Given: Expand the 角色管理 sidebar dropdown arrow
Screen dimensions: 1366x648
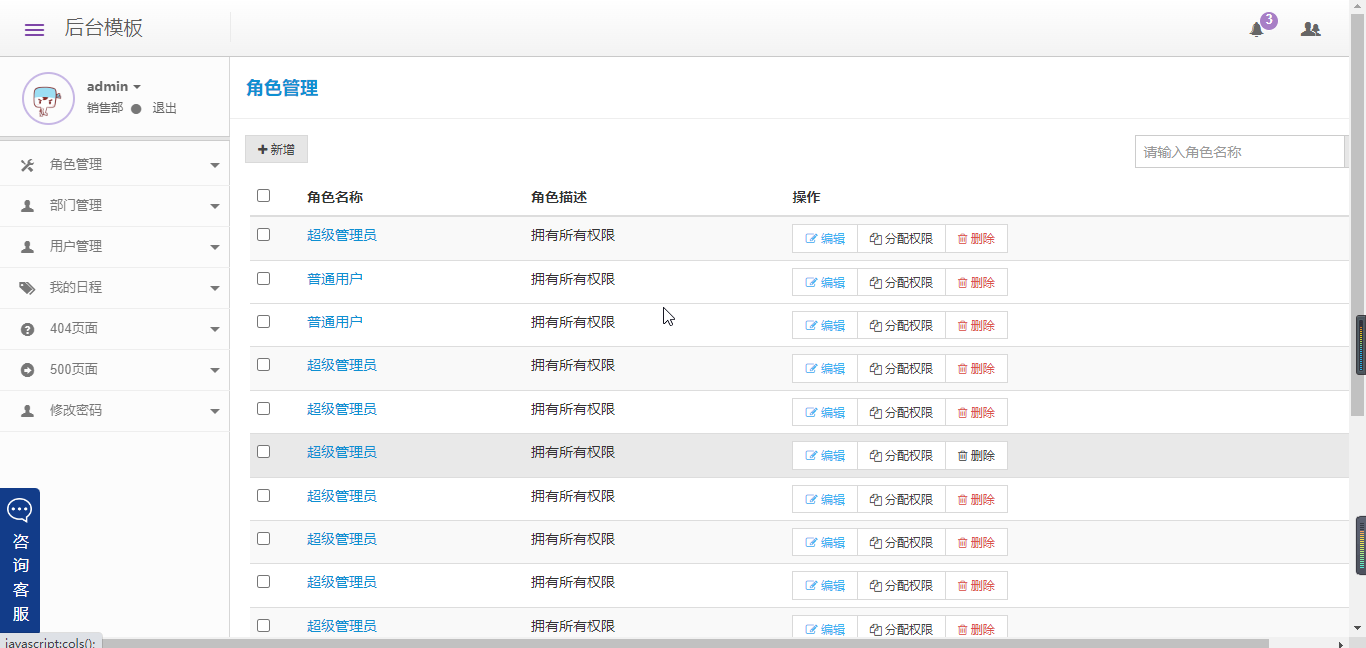Looking at the screenshot, I should (215, 165).
